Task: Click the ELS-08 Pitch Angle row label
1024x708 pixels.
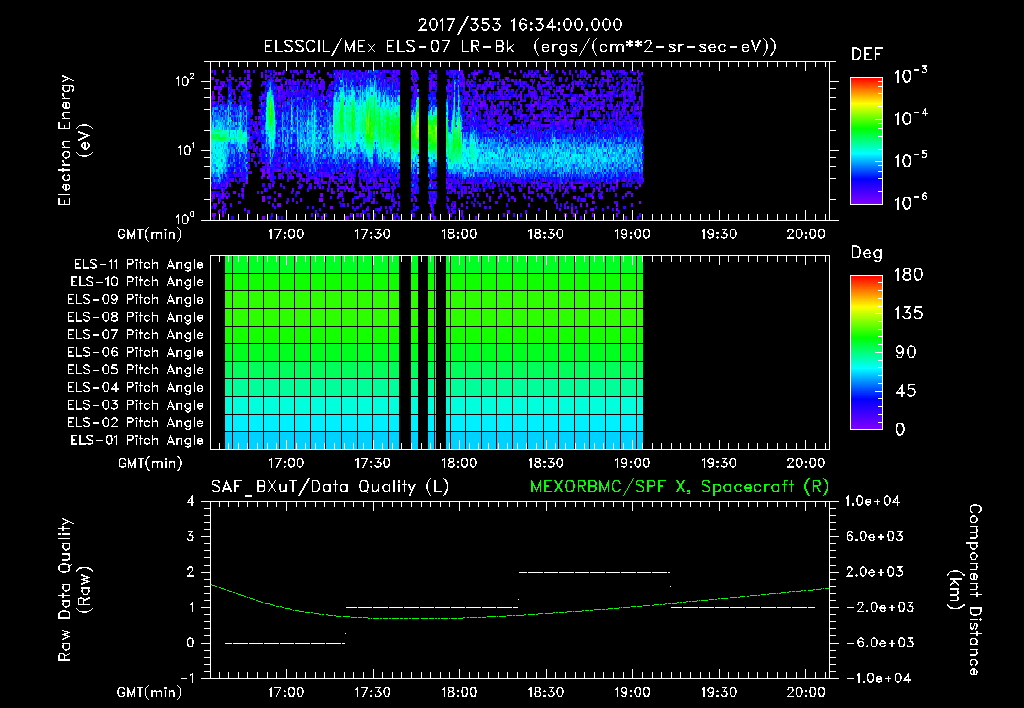Action: click(136, 317)
